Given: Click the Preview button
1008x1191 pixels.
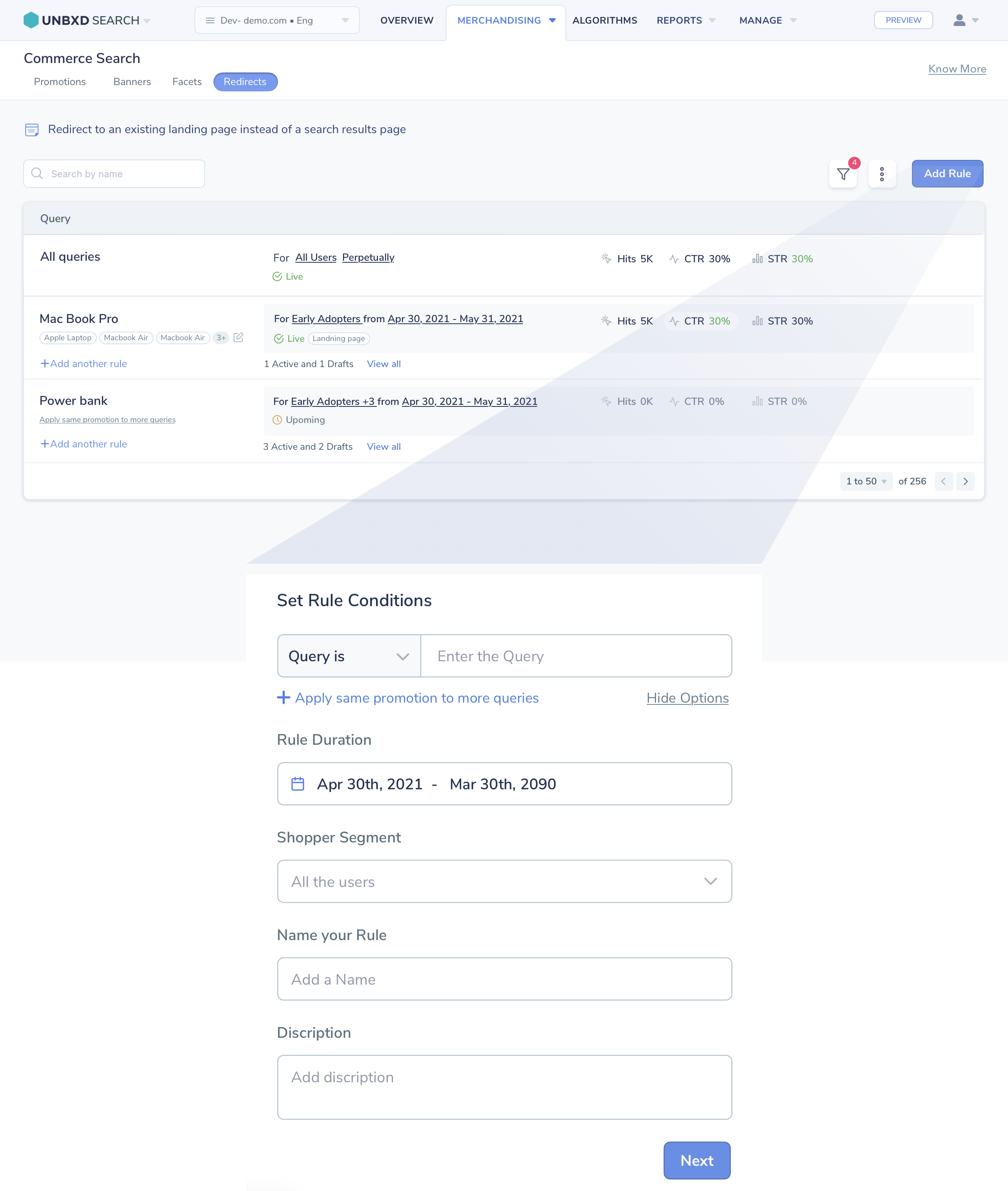Looking at the screenshot, I should (x=903, y=20).
